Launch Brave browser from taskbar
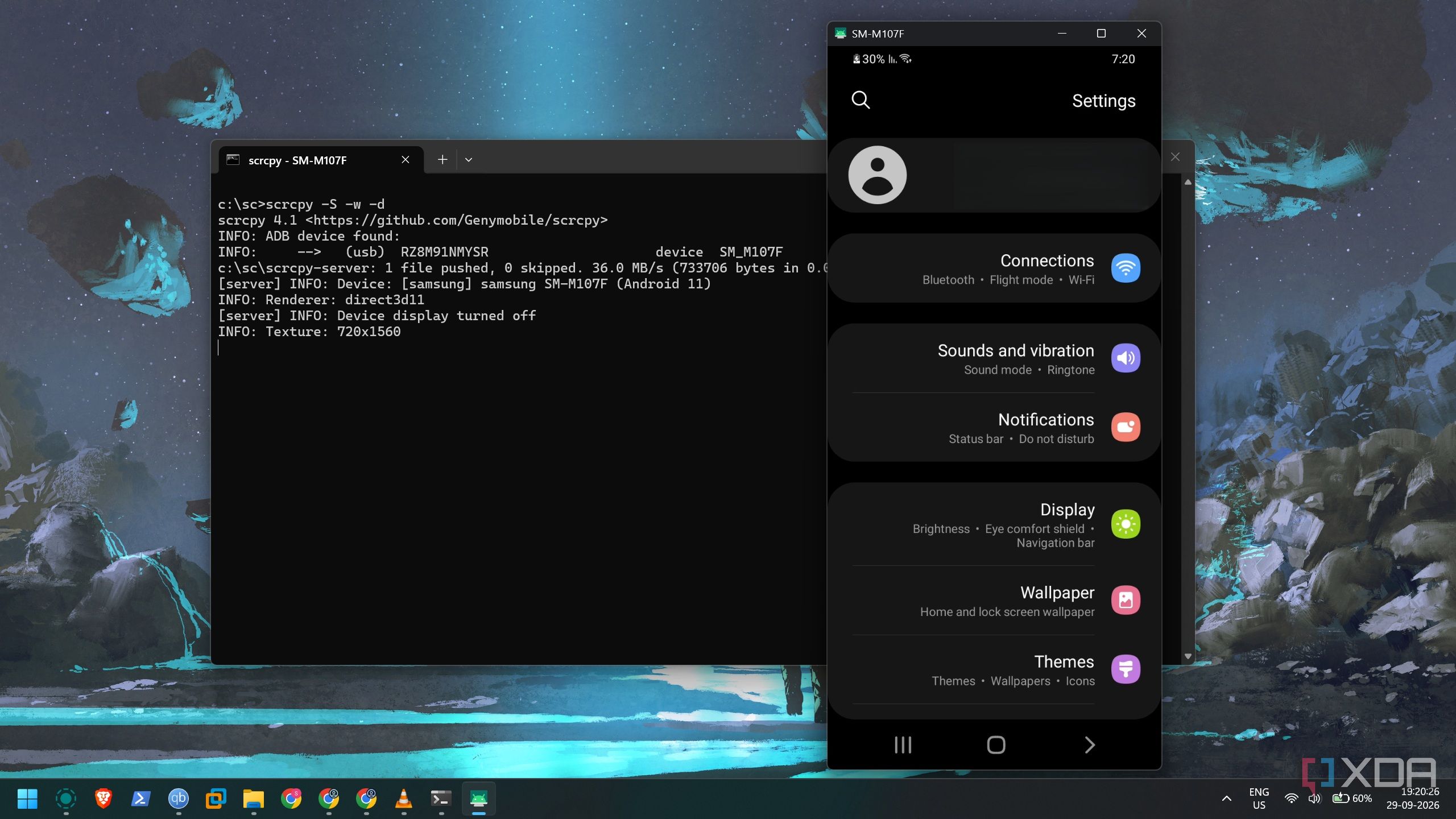 click(103, 799)
